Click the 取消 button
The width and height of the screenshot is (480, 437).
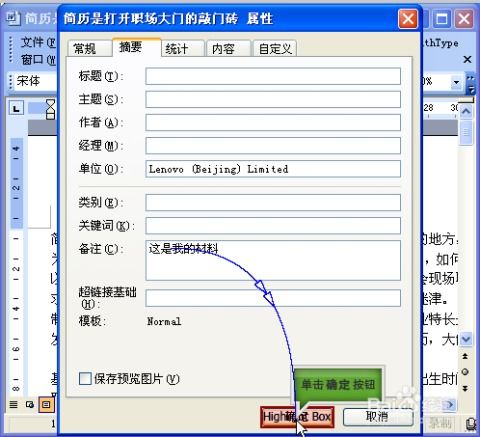pos(377,417)
